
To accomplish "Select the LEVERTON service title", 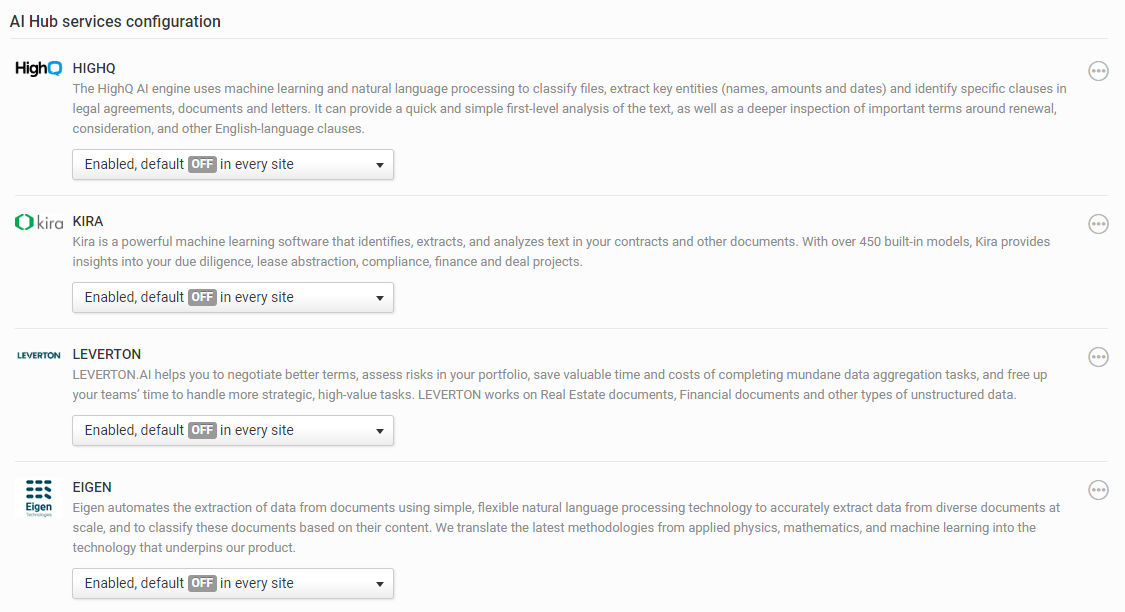I will 107,354.
